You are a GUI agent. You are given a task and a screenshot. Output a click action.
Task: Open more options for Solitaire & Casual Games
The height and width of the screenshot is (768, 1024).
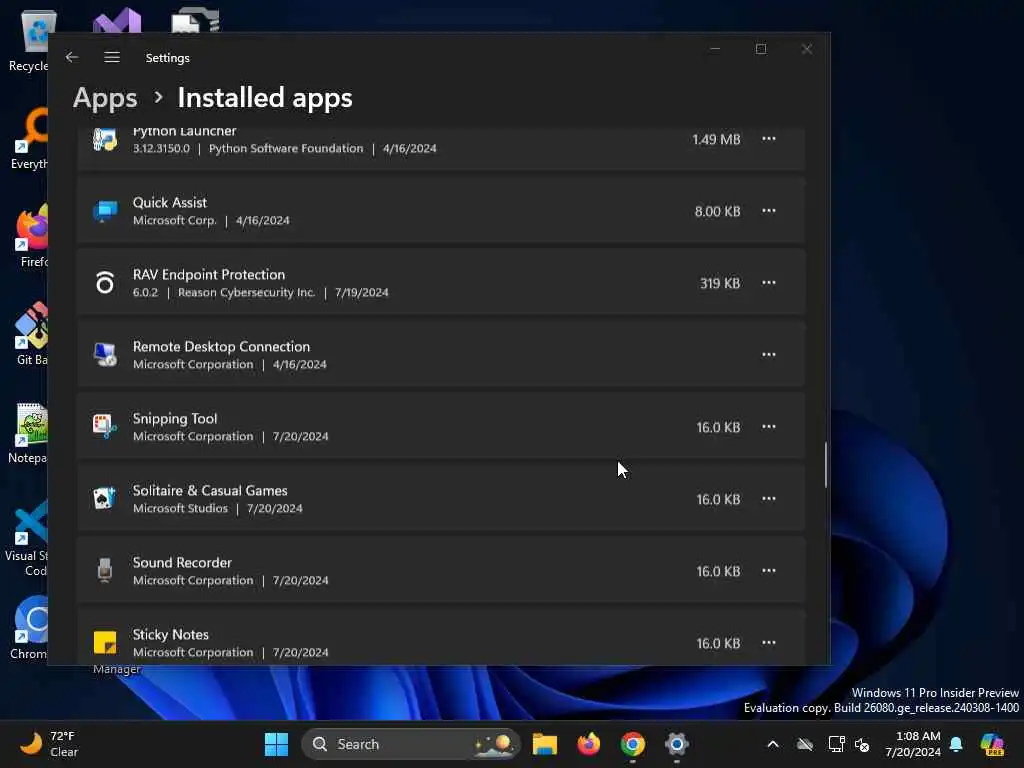(x=769, y=498)
